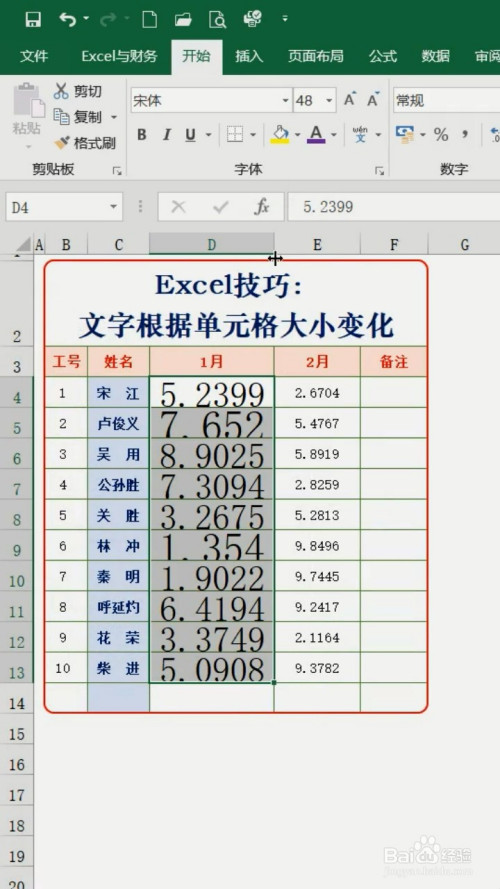
Task: Click the Open folder icon
Action: 183,20
